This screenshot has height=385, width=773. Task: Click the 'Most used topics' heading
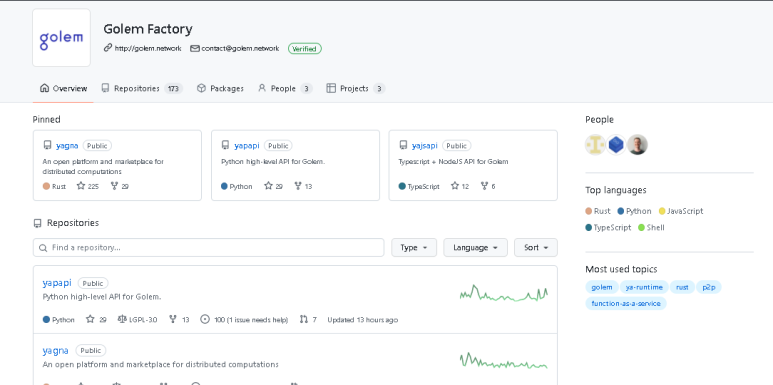[621, 269]
